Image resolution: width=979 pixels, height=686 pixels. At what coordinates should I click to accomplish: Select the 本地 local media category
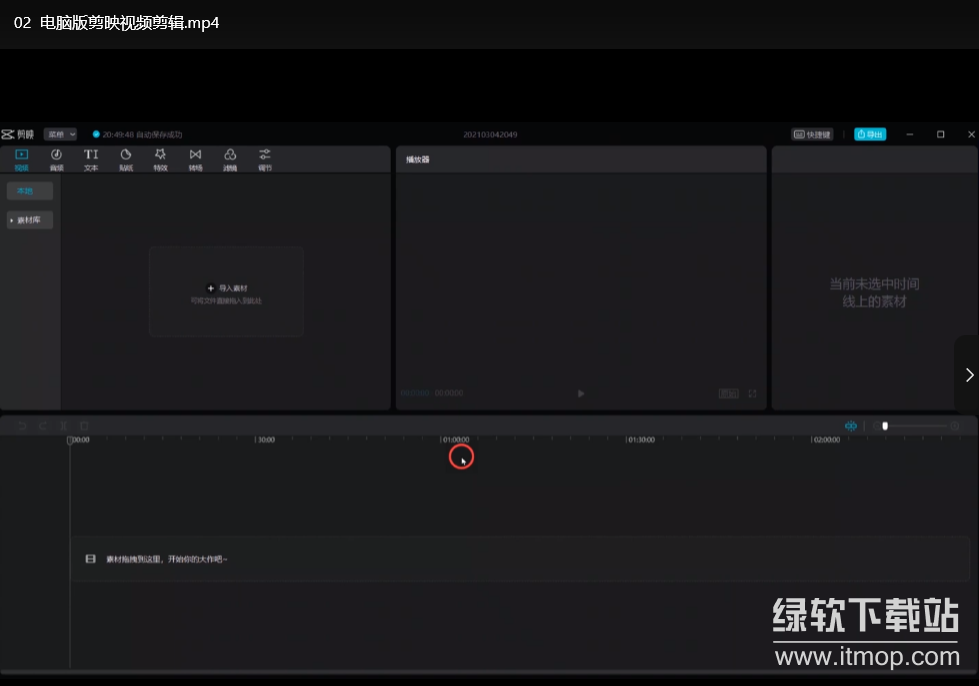[29, 191]
